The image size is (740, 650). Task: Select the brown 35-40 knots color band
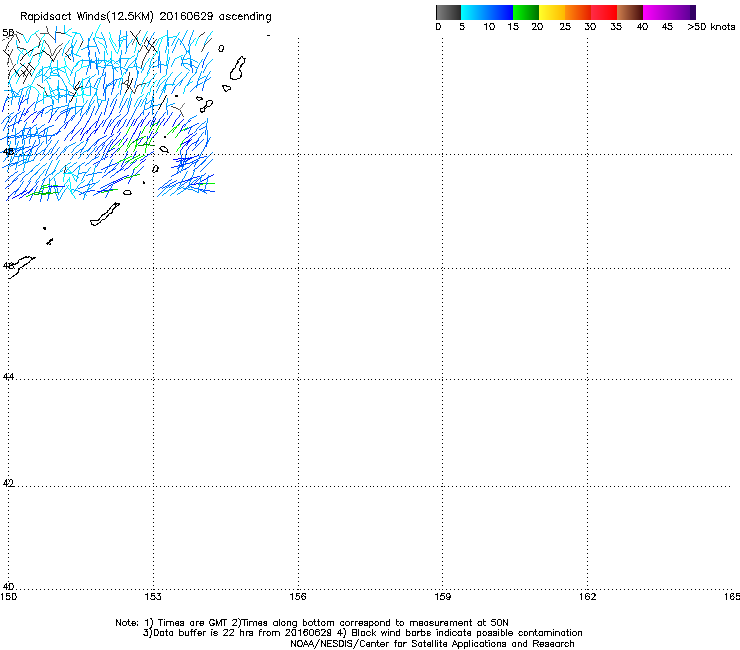630,12
